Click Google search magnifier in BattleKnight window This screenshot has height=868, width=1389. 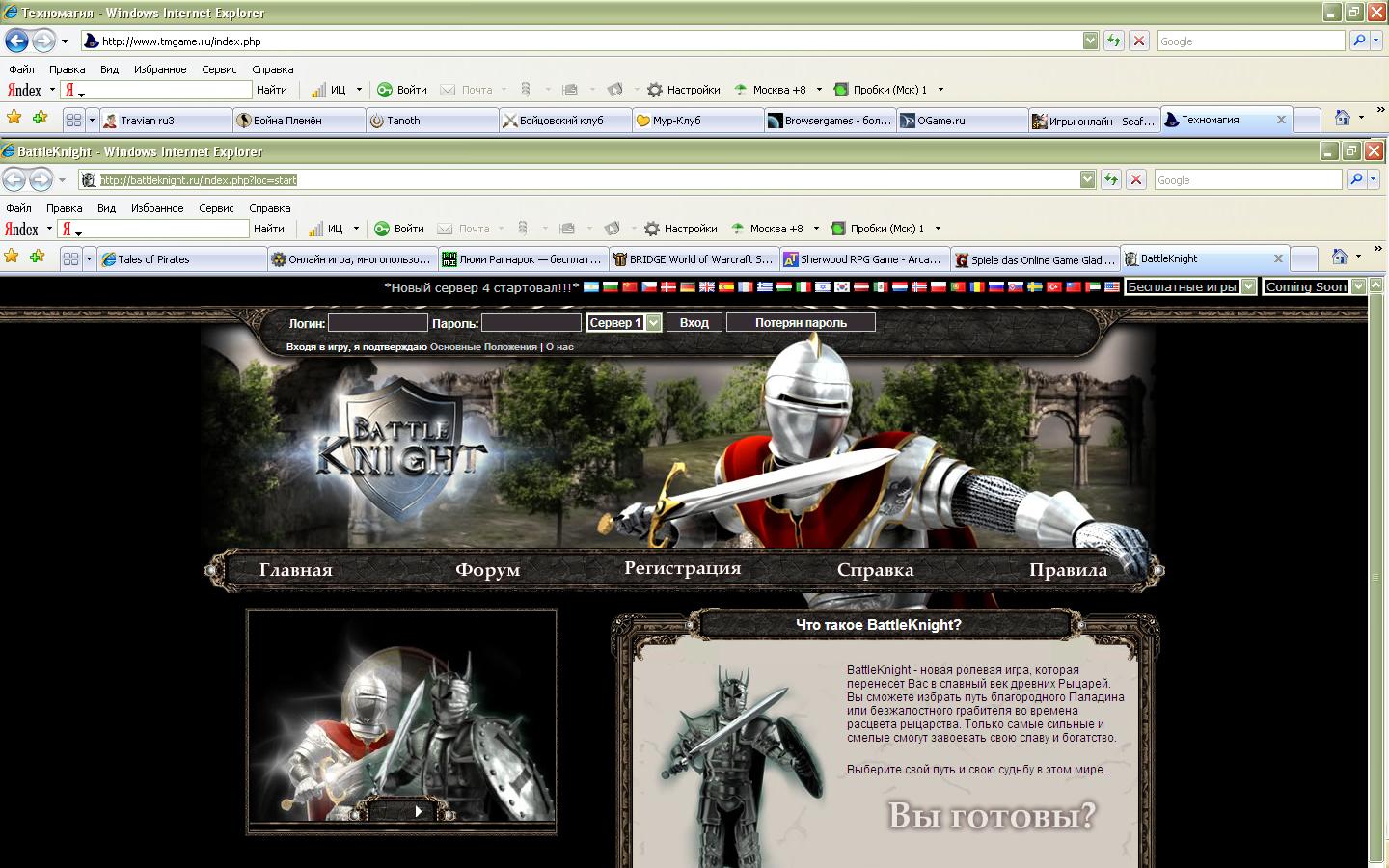pyautogui.click(x=1356, y=179)
